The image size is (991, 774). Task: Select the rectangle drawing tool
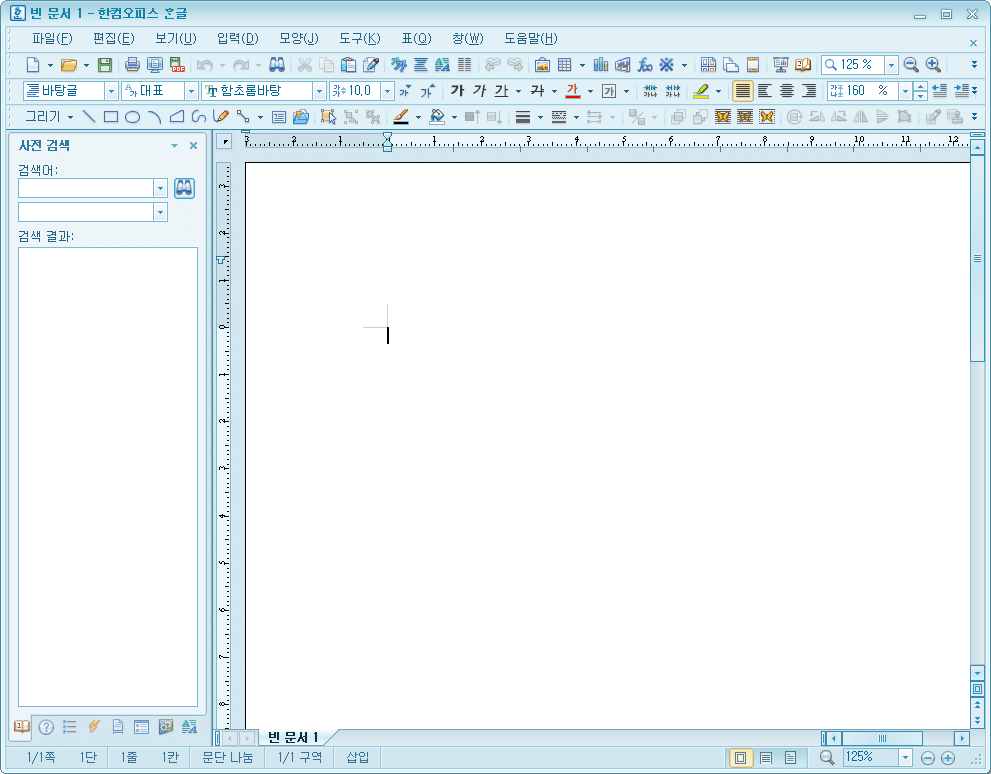(x=110, y=117)
